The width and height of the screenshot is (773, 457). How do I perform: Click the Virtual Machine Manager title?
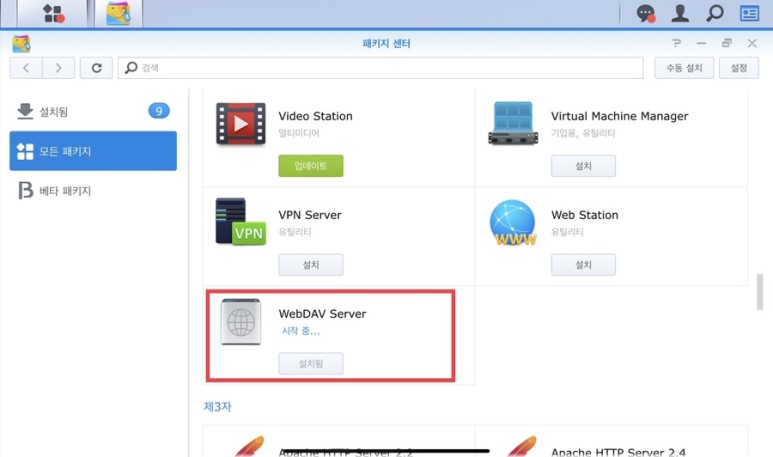point(619,116)
